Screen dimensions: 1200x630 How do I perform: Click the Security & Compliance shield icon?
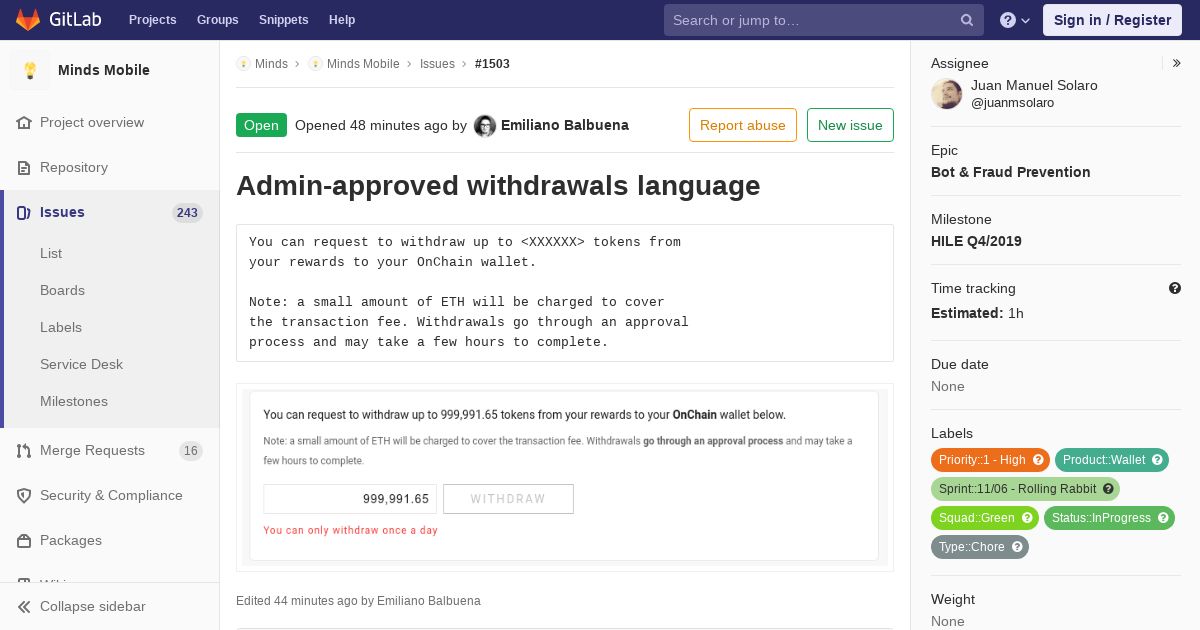tap(24, 495)
